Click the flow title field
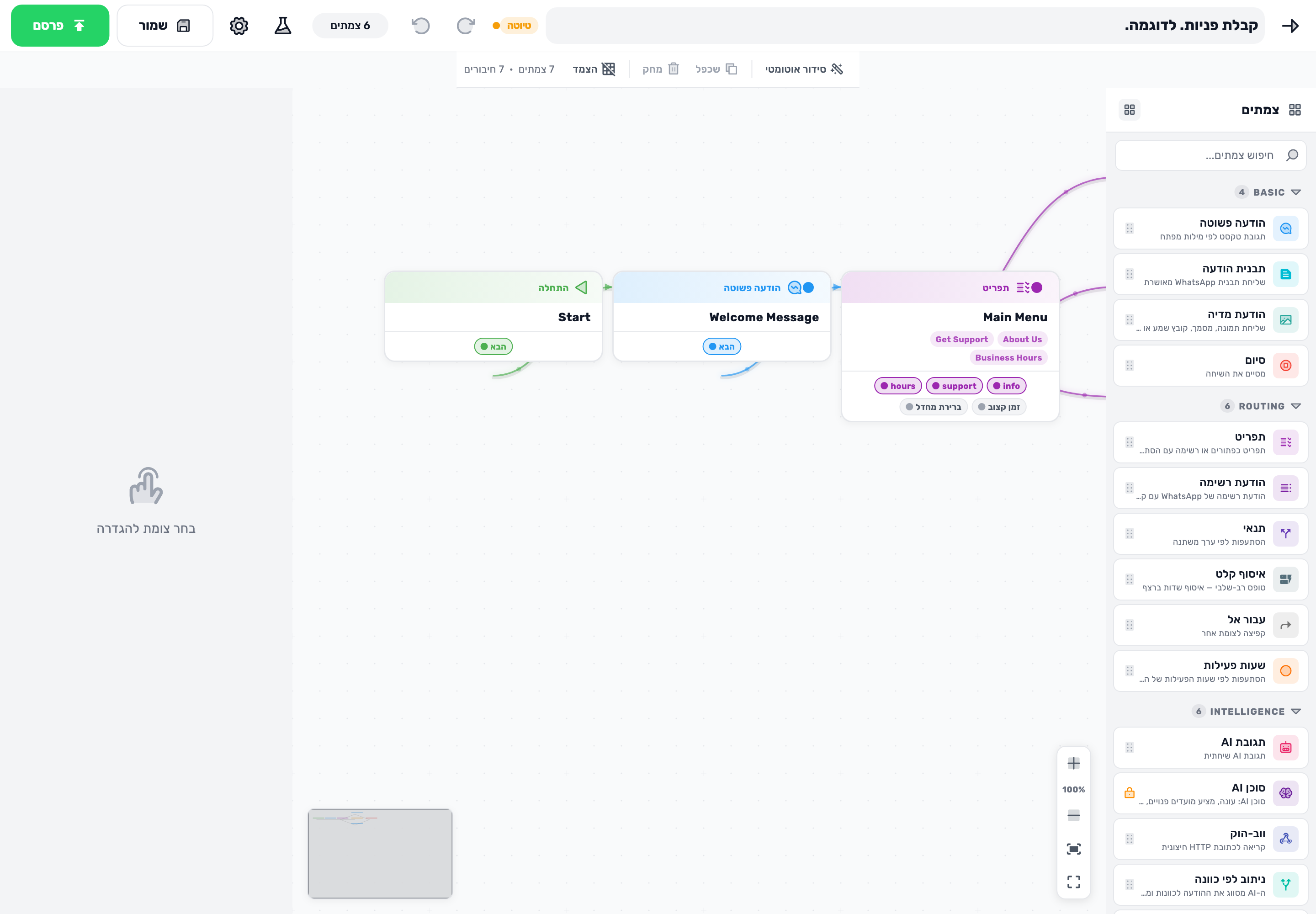Viewport: 1316px width, 914px height. tap(905, 26)
